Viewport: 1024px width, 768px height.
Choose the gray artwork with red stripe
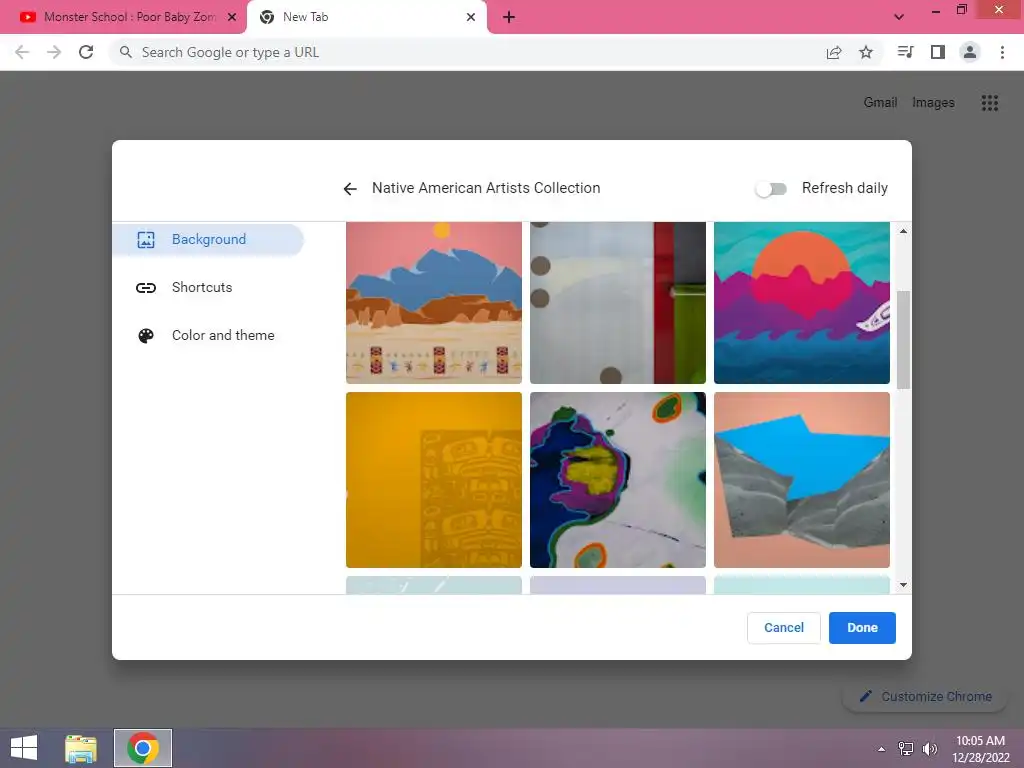pos(618,303)
